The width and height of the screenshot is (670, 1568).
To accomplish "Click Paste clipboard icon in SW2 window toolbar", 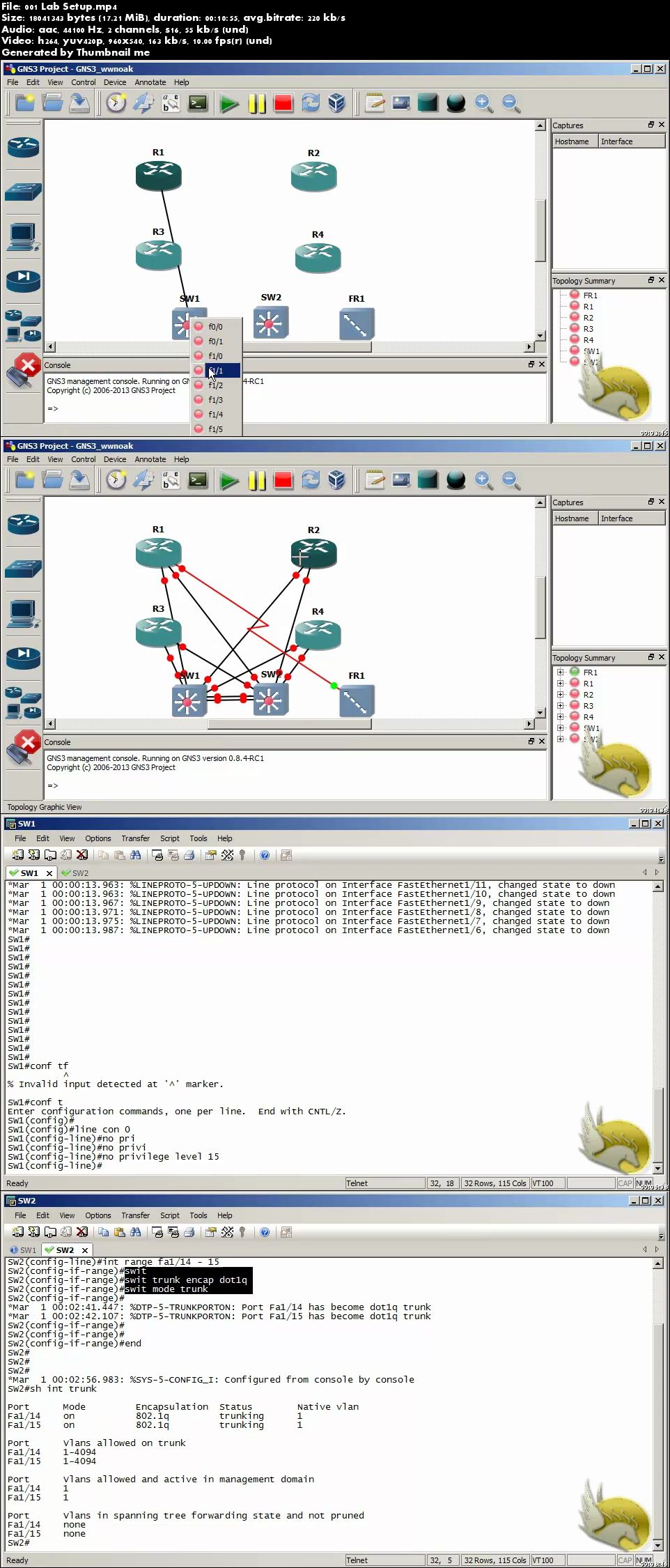I will [x=120, y=1232].
